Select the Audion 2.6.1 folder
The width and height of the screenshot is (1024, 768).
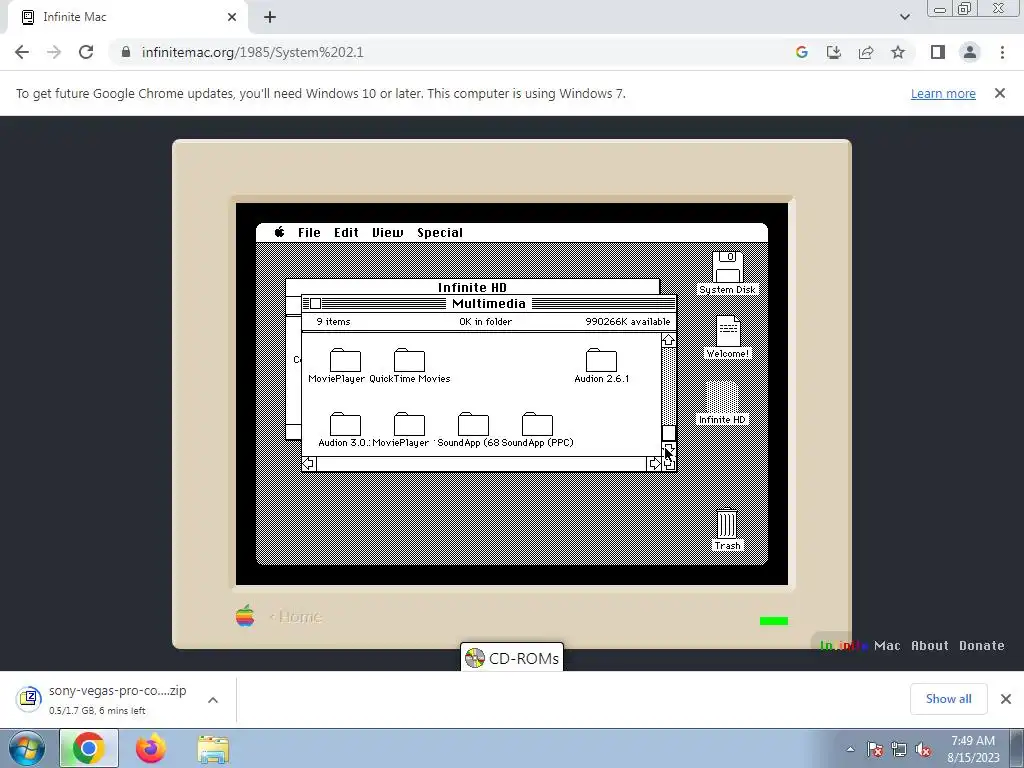tap(601, 360)
